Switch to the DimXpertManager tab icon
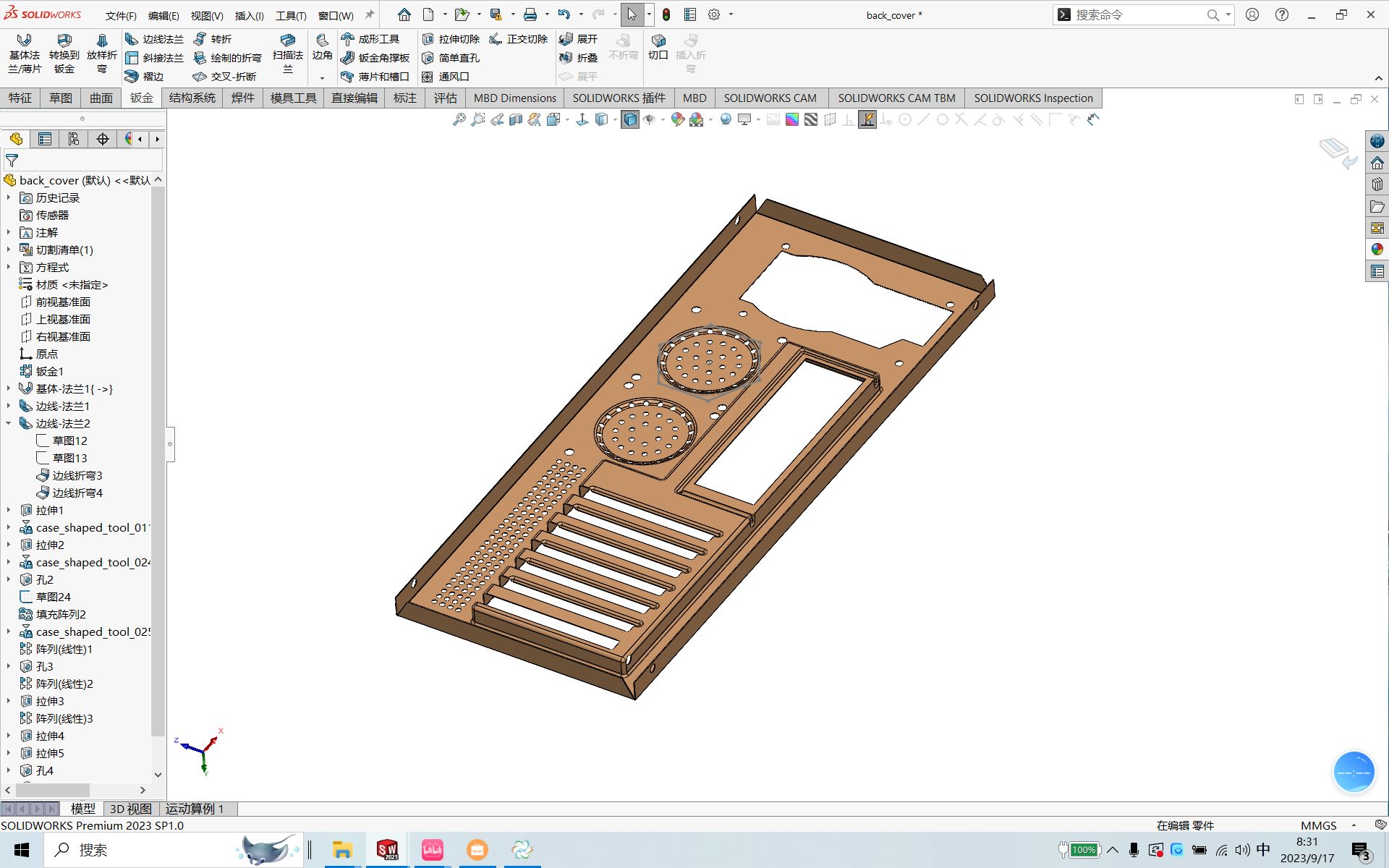1389x868 pixels. [103, 139]
